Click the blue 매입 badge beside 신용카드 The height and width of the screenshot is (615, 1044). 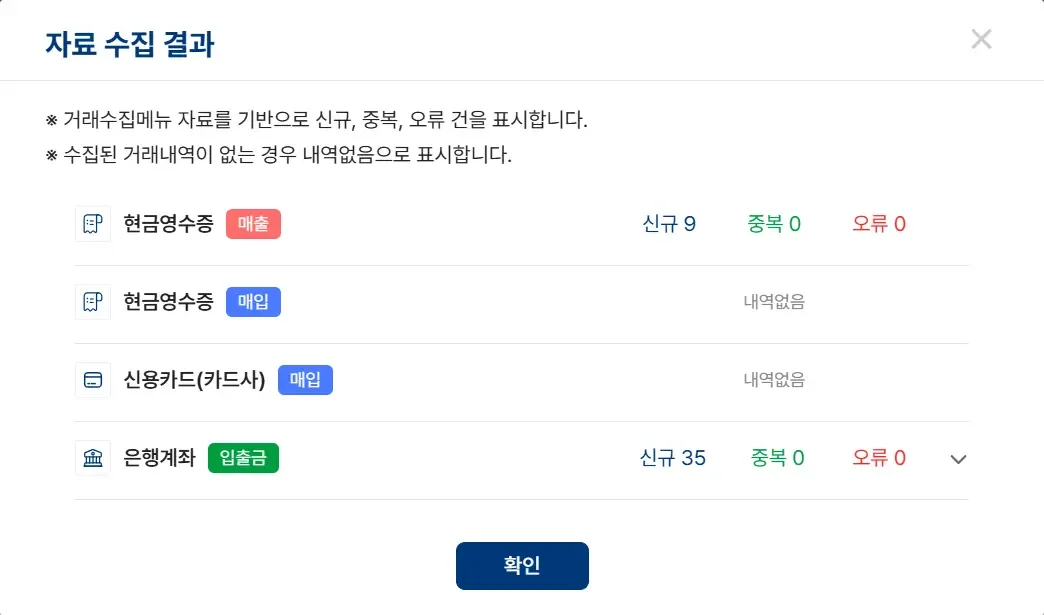pyautogui.click(x=305, y=379)
